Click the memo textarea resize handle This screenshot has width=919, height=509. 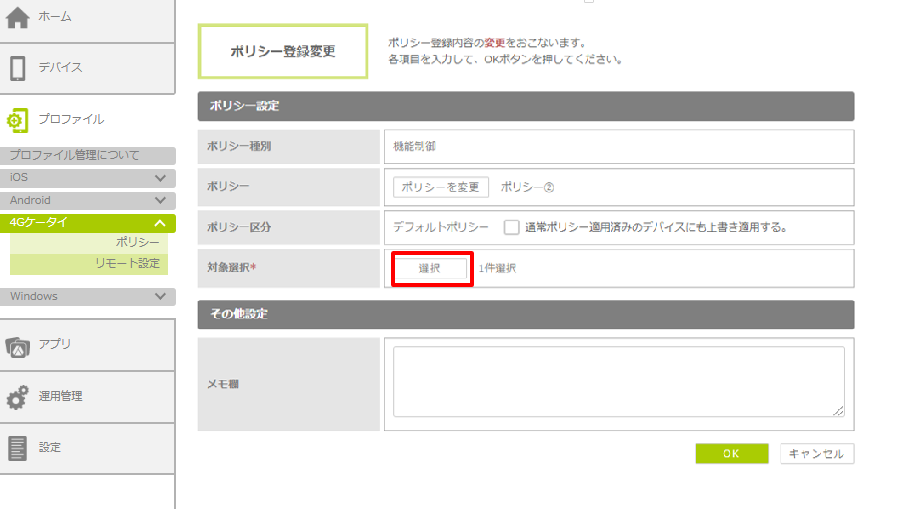[839, 411]
